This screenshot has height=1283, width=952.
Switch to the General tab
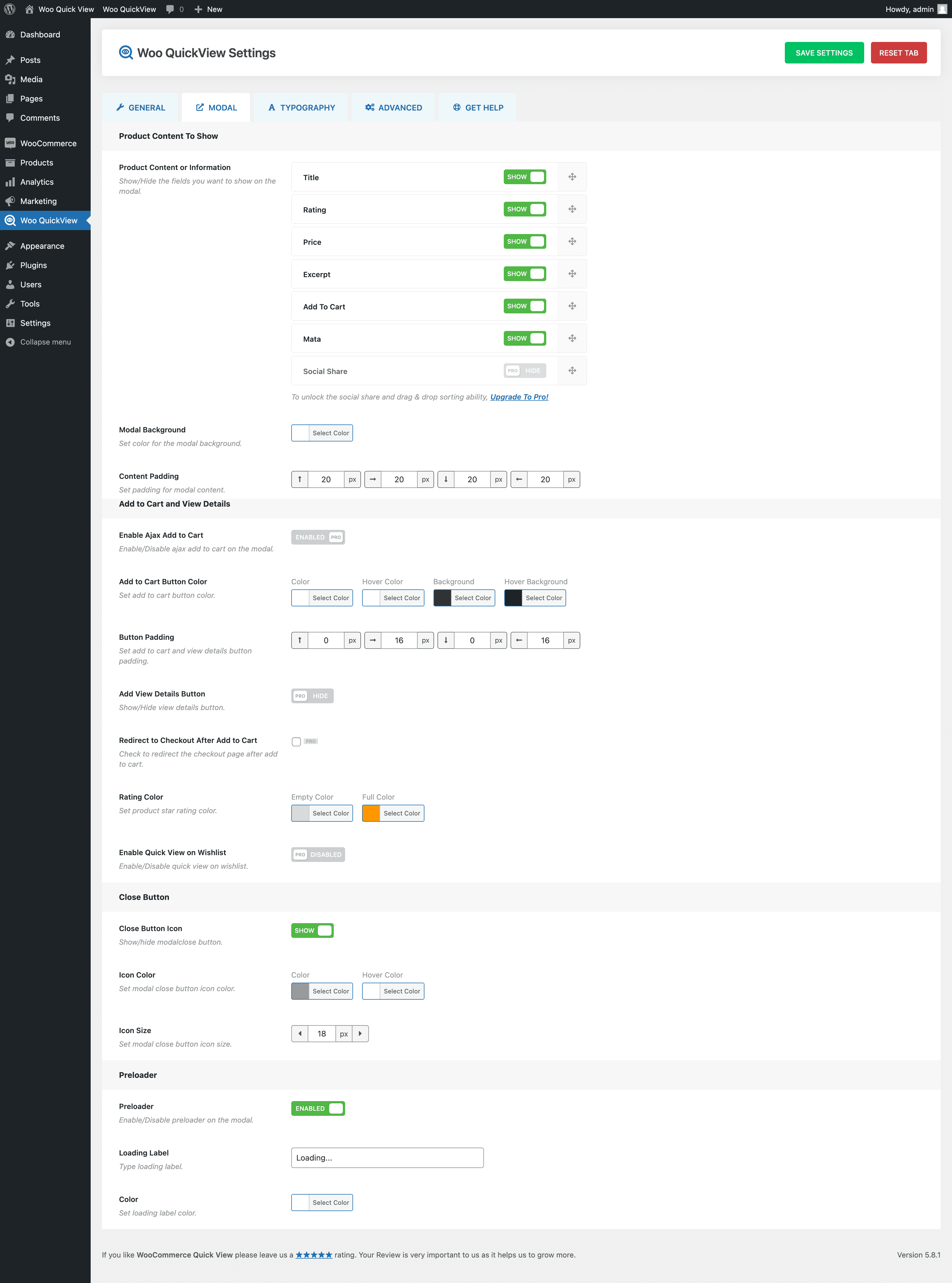click(141, 108)
